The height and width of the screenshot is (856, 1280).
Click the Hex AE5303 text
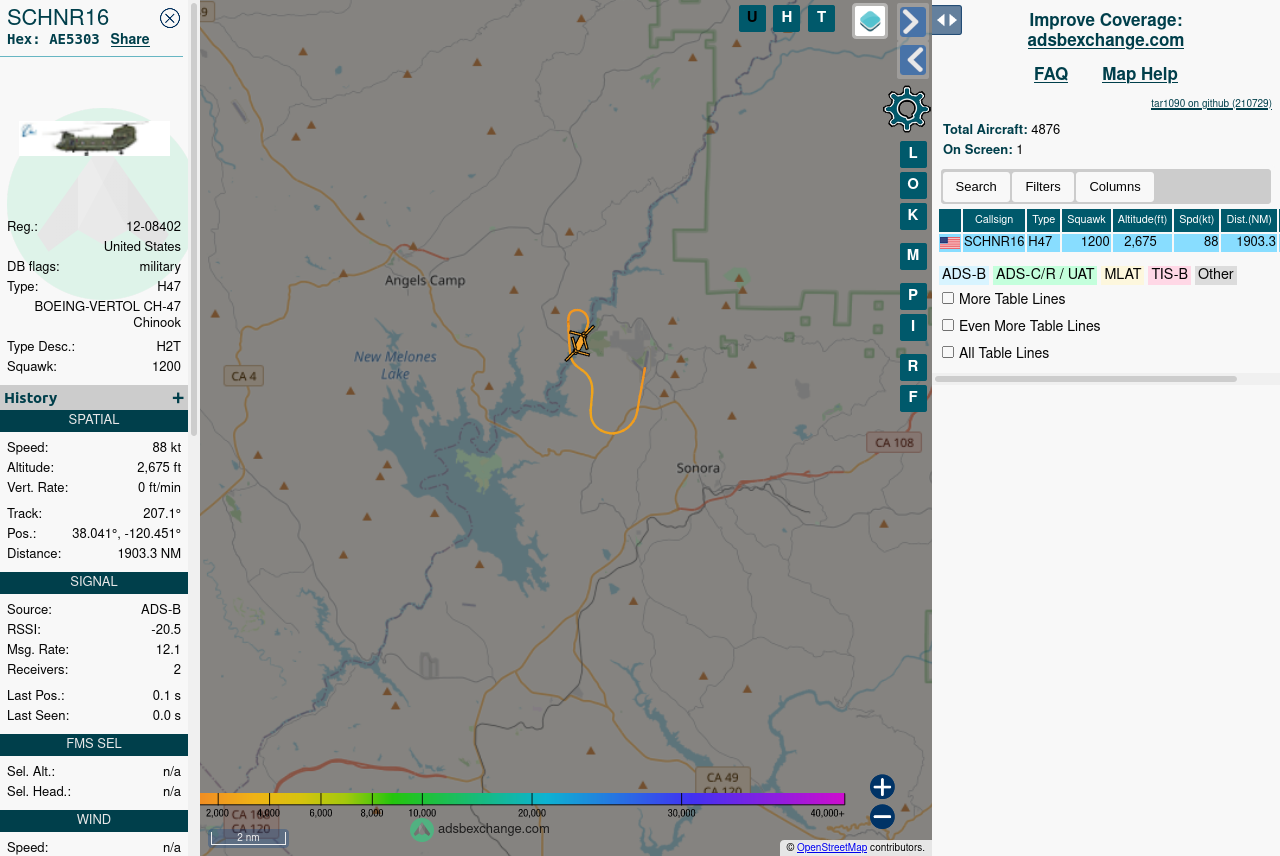point(53,39)
